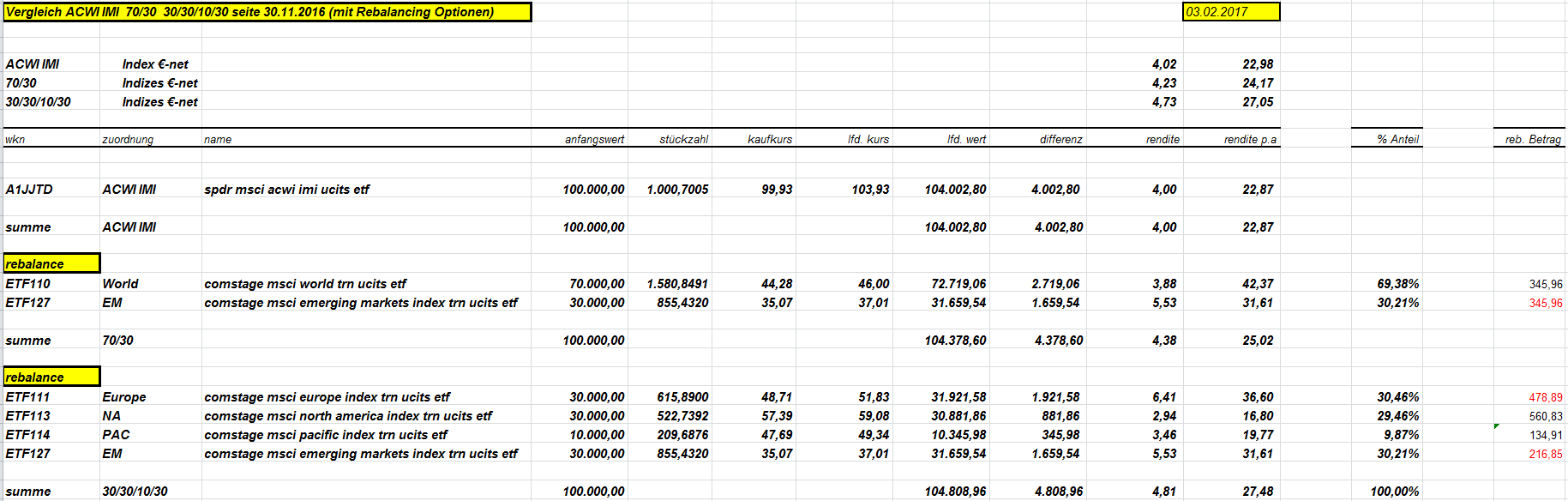Select the ETF113 cell

27,416
